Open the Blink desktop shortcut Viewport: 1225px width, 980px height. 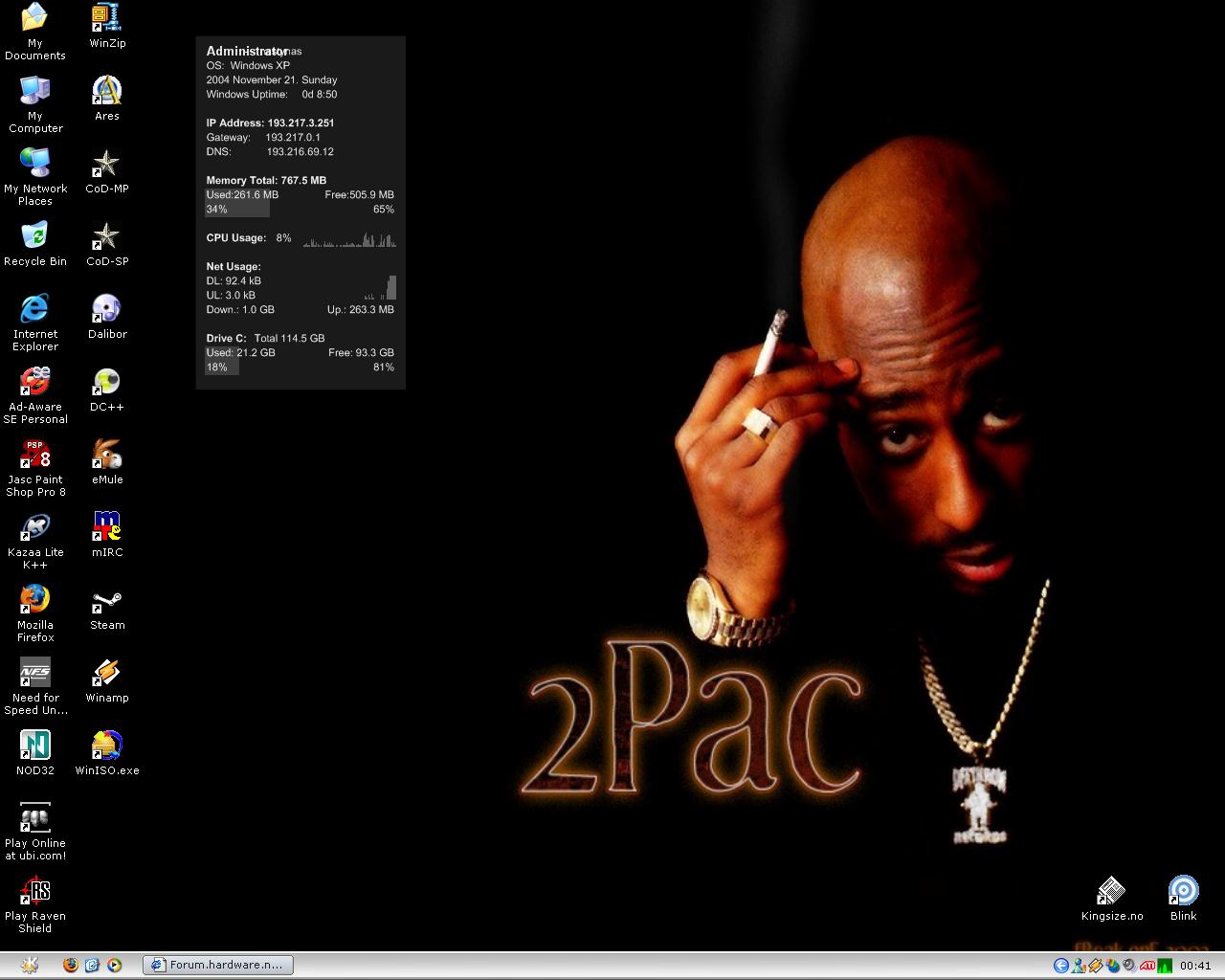click(1184, 898)
